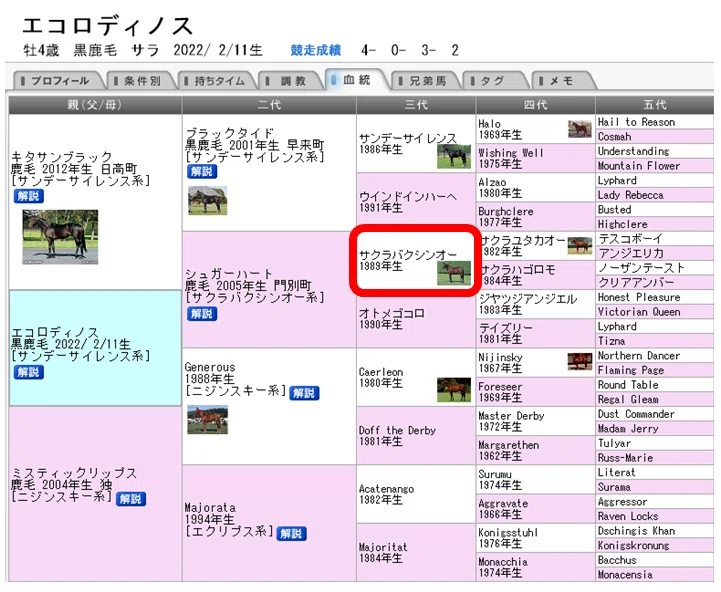This screenshot has width=721, height=592.
Task: Select Victorian Queen entry
Action: point(655,311)
